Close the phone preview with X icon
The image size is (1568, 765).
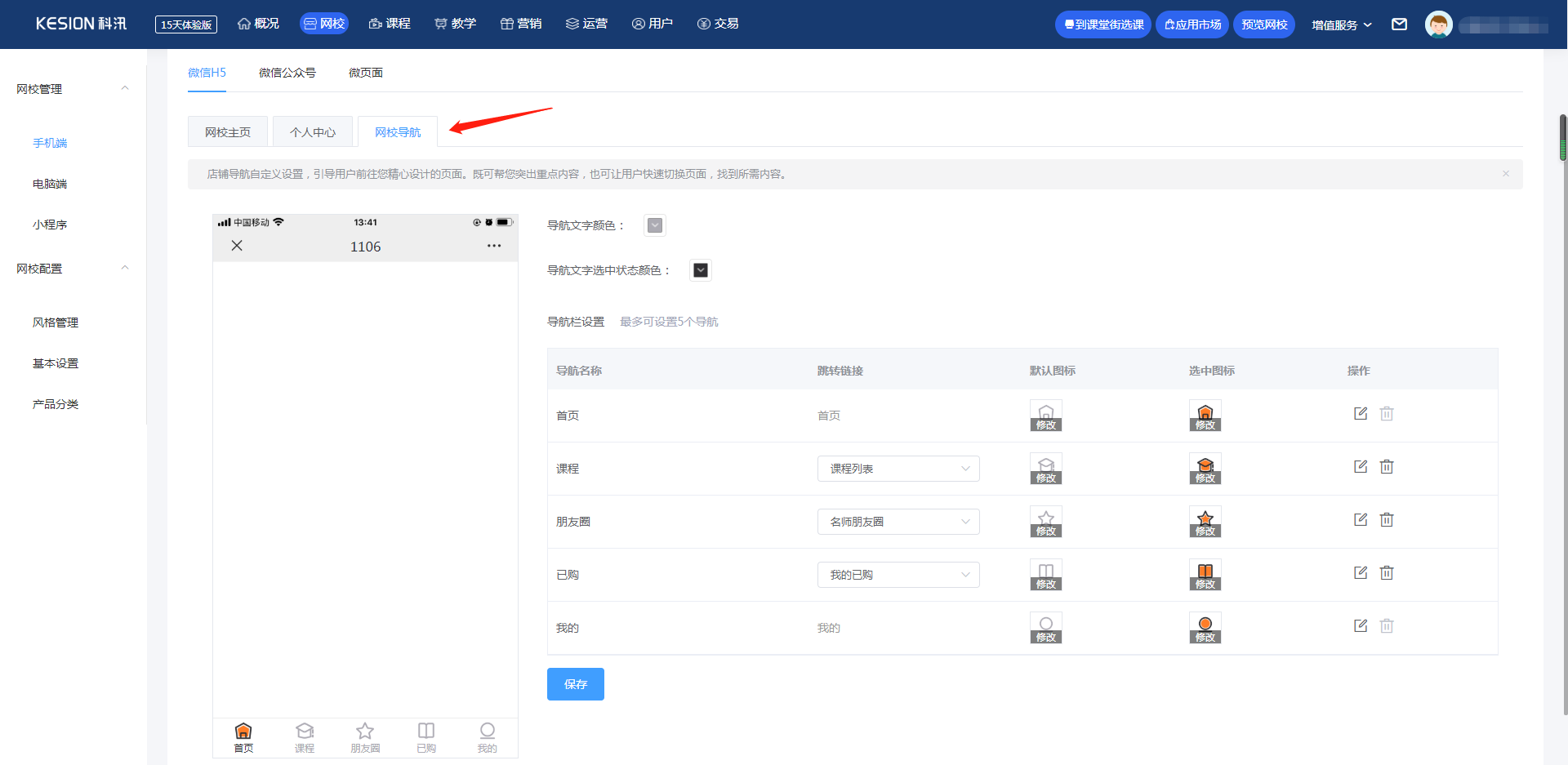pos(237,246)
